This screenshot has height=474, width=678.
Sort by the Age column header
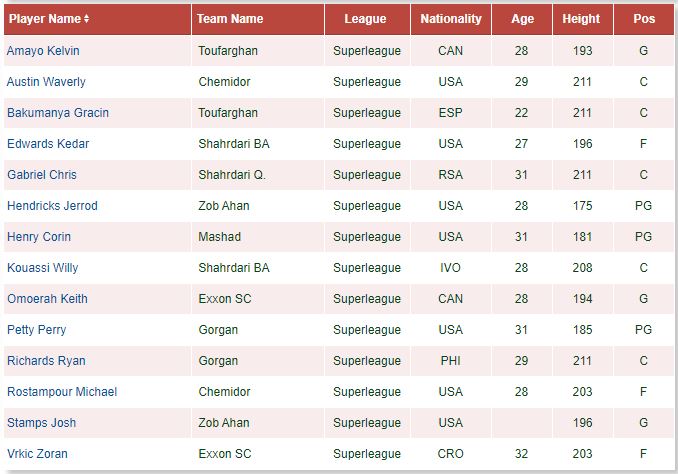522,19
